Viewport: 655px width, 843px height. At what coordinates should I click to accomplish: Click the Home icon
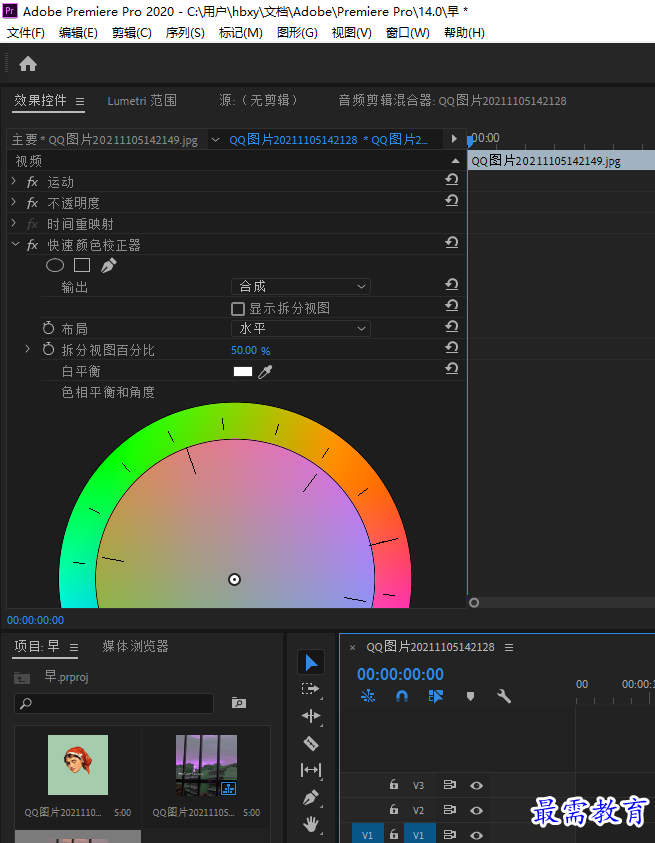pyautogui.click(x=28, y=64)
